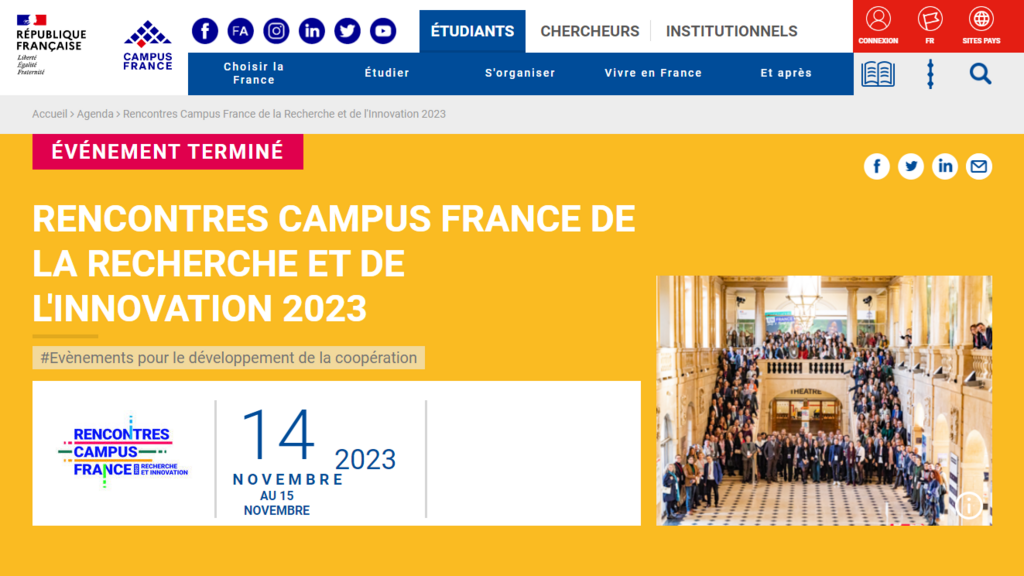Open the Choisir la France menu
The image size is (1024, 576).
pyautogui.click(x=254, y=73)
